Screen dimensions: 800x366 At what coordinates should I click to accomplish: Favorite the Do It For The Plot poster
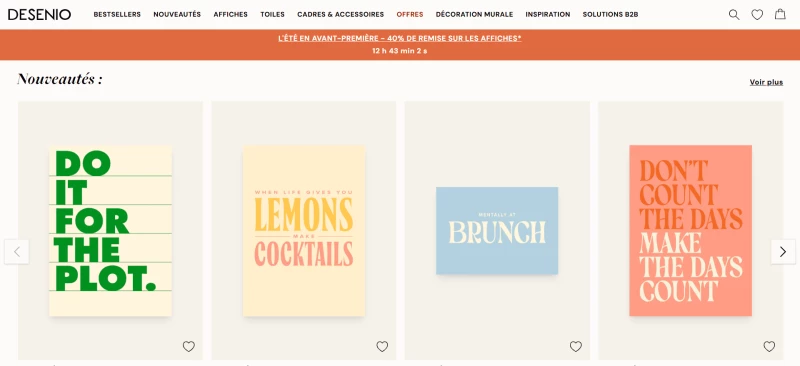click(x=189, y=347)
